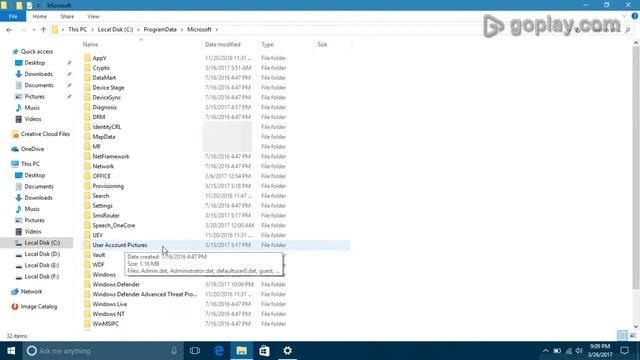This screenshot has height=360, width=640.
Task: Click the Back navigation arrow
Action: [x=9, y=30]
